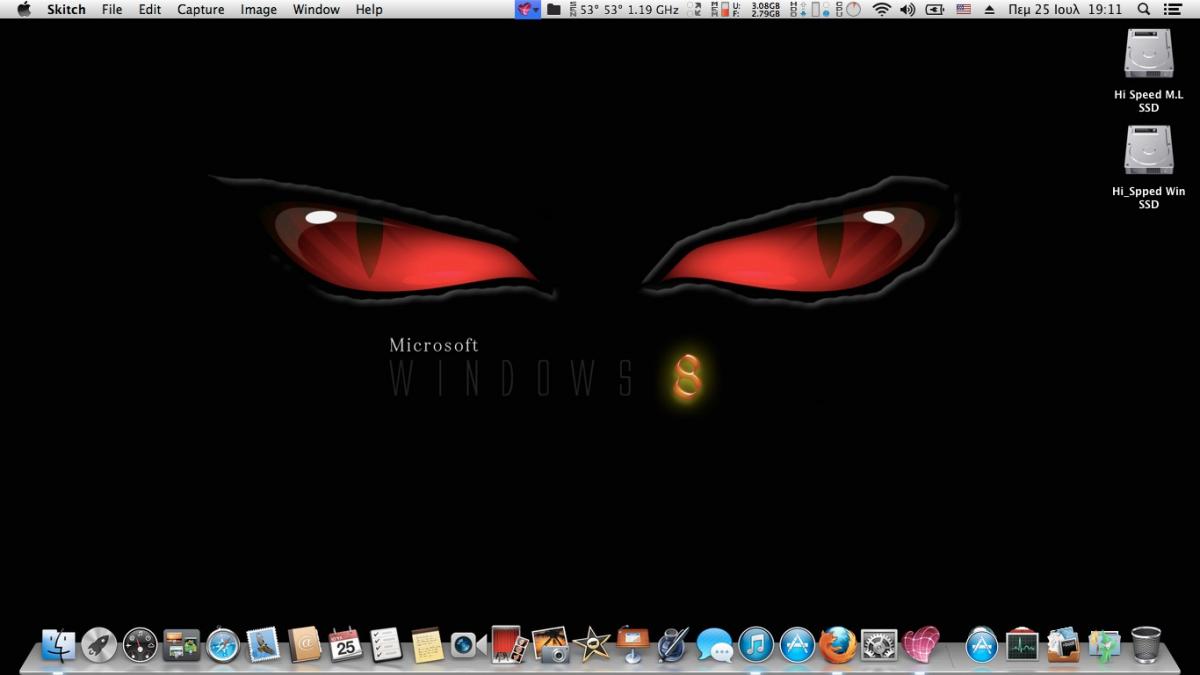The image size is (1200, 675).
Task: Launch Keynote podium icon
Action: pos(632,644)
